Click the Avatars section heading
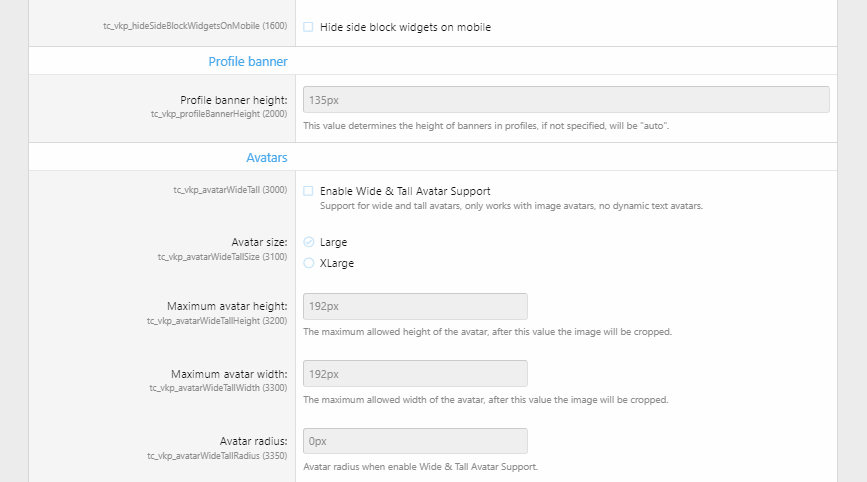The width and height of the screenshot is (867, 482). click(x=267, y=158)
